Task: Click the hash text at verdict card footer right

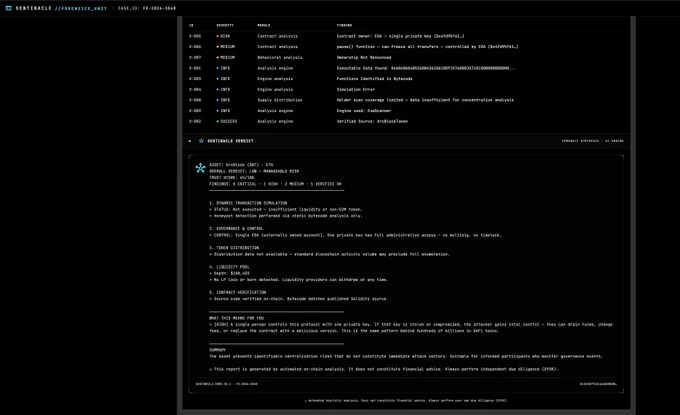Action: tap(598, 384)
